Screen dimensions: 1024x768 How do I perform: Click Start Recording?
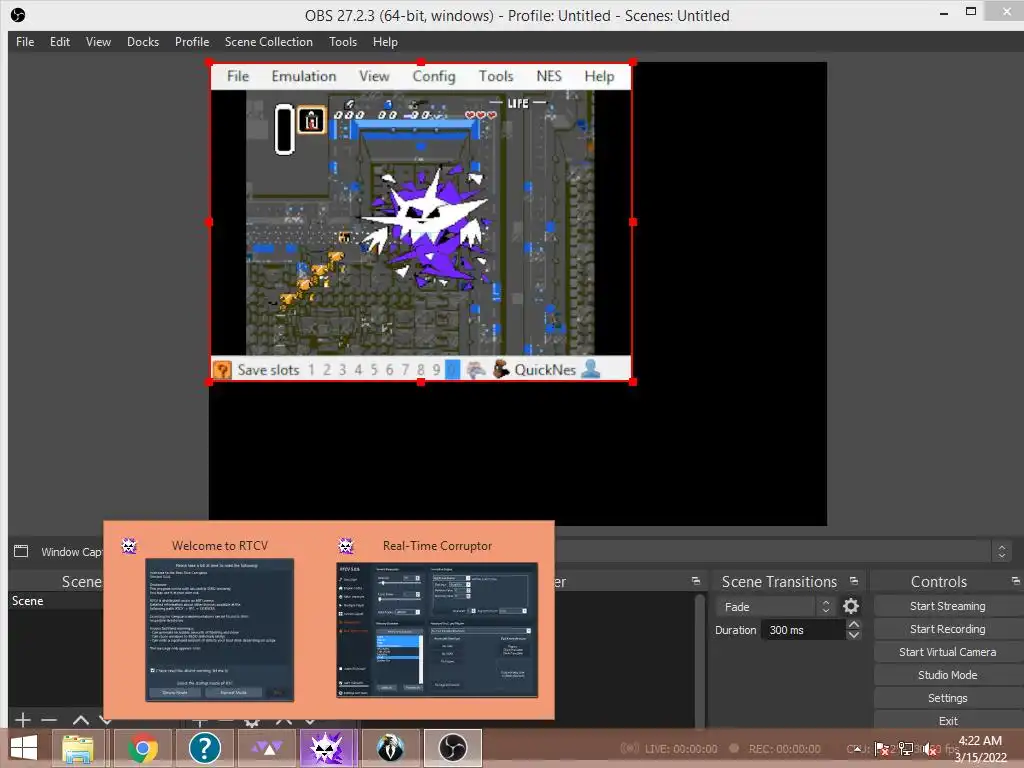tap(947, 628)
